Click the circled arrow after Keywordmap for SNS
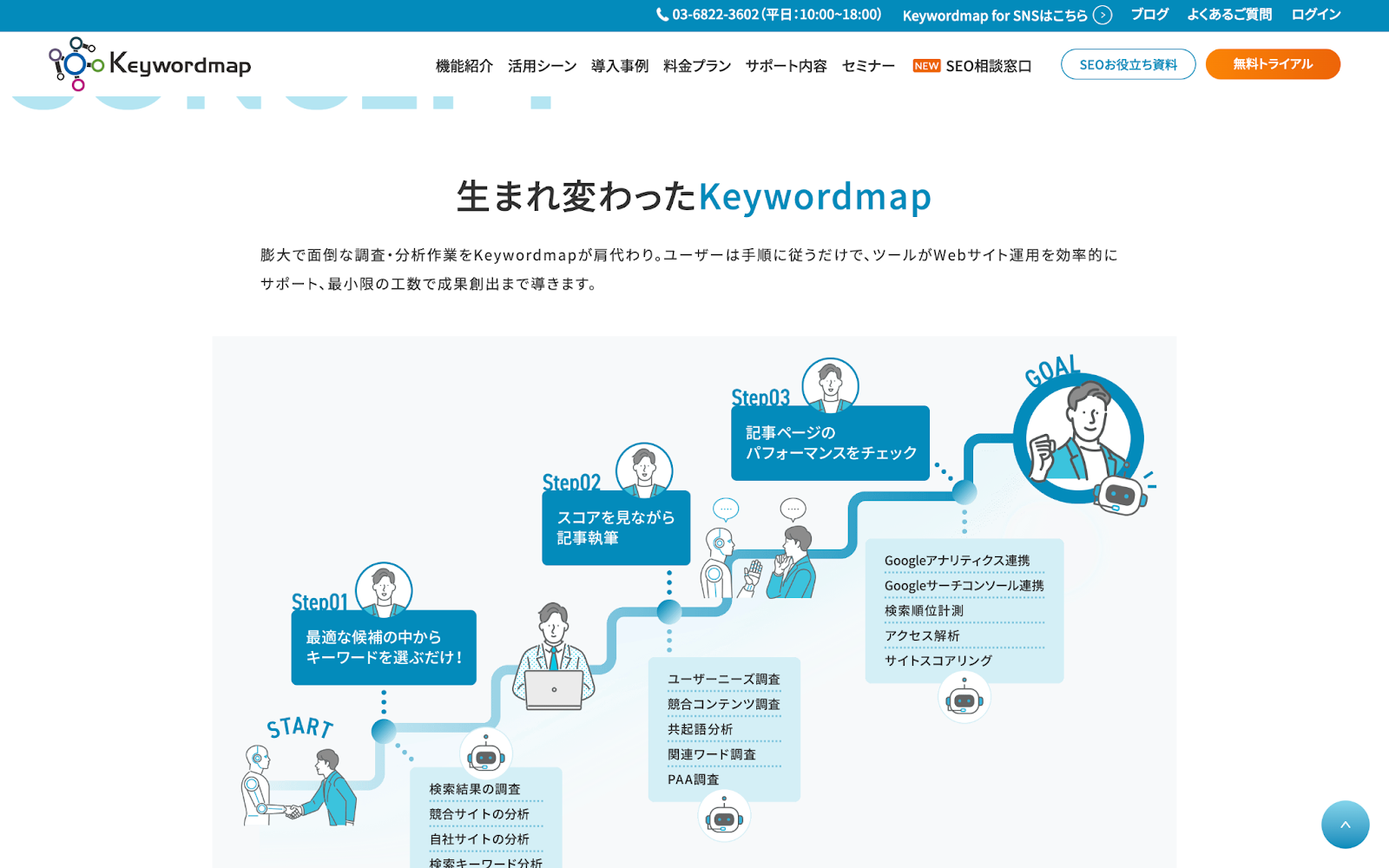 coord(1103,15)
